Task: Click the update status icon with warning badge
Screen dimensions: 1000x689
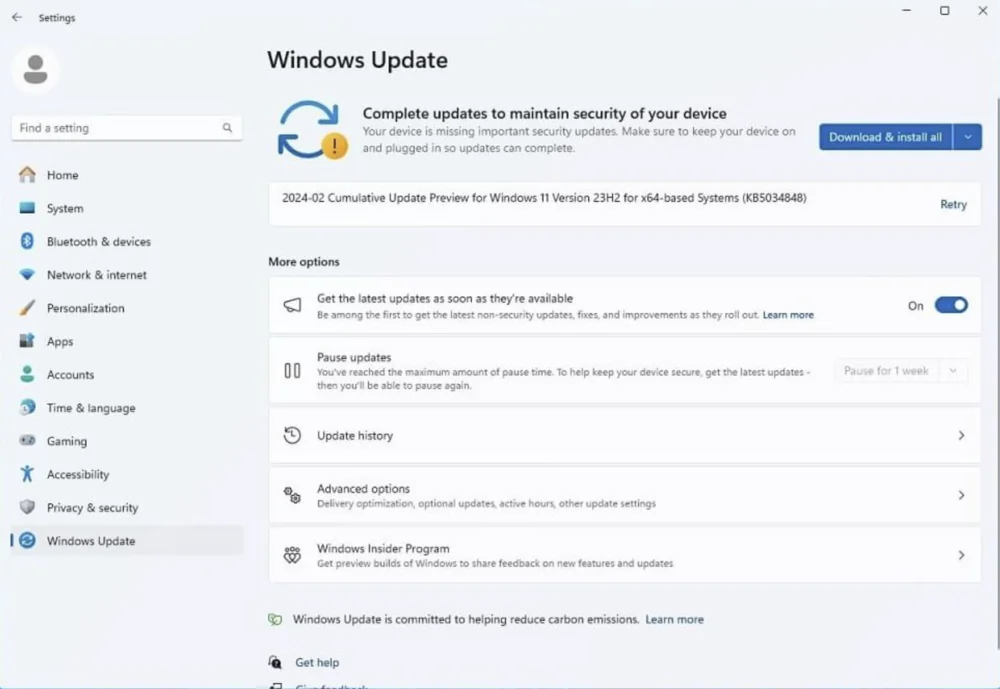Action: [x=312, y=130]
